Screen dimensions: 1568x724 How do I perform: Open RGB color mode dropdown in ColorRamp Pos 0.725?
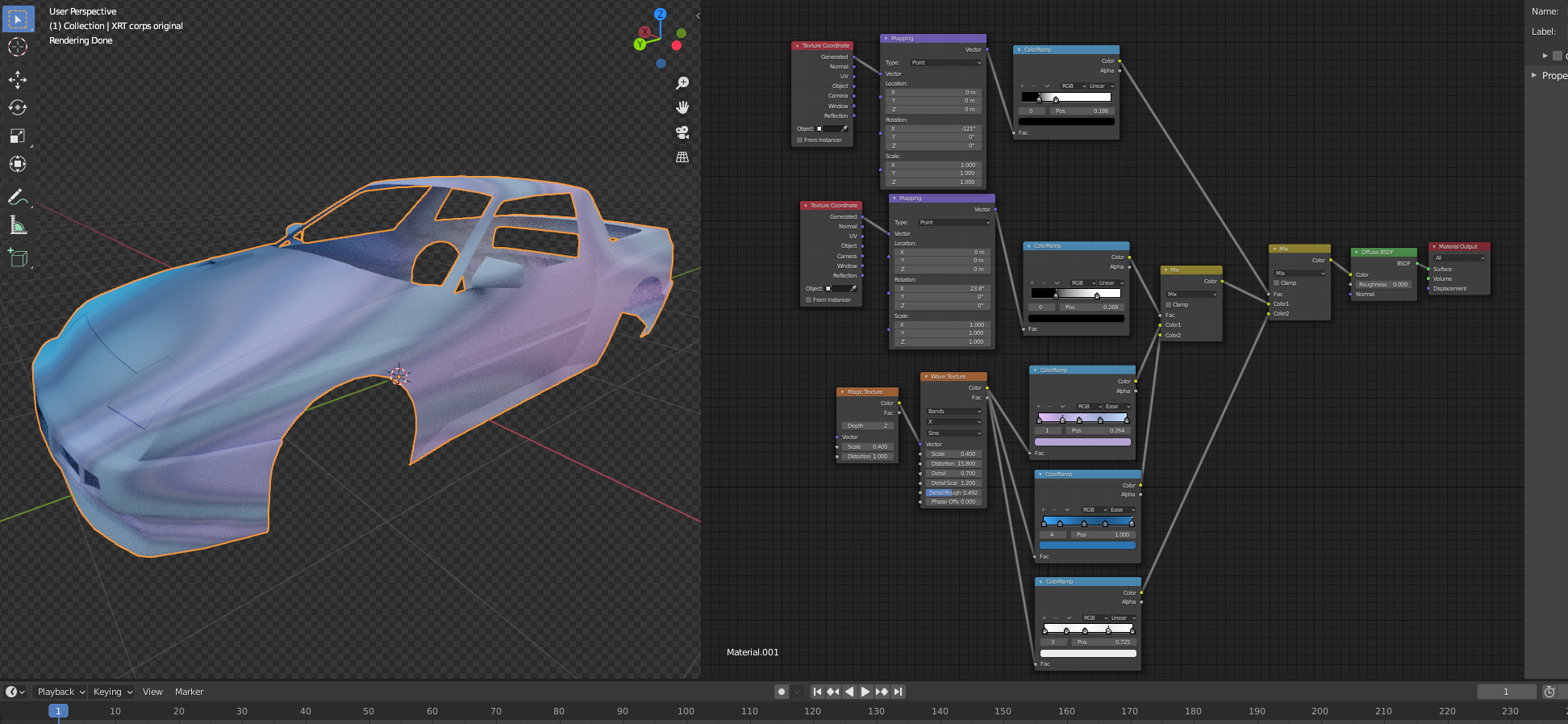click(1095, 618)
